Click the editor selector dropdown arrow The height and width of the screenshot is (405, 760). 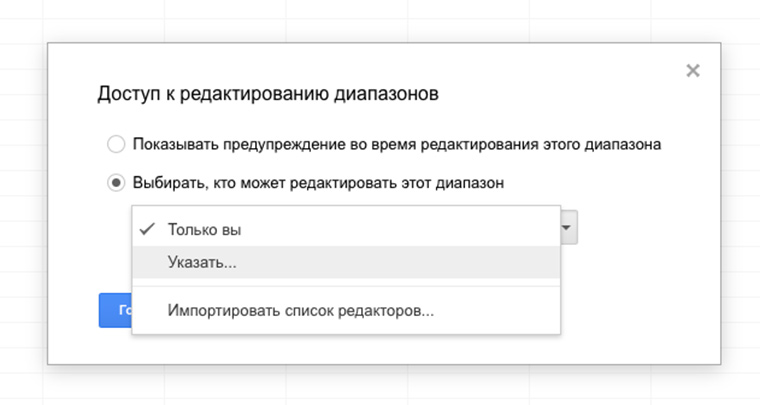pyautogui.click(x=568, y=227)
